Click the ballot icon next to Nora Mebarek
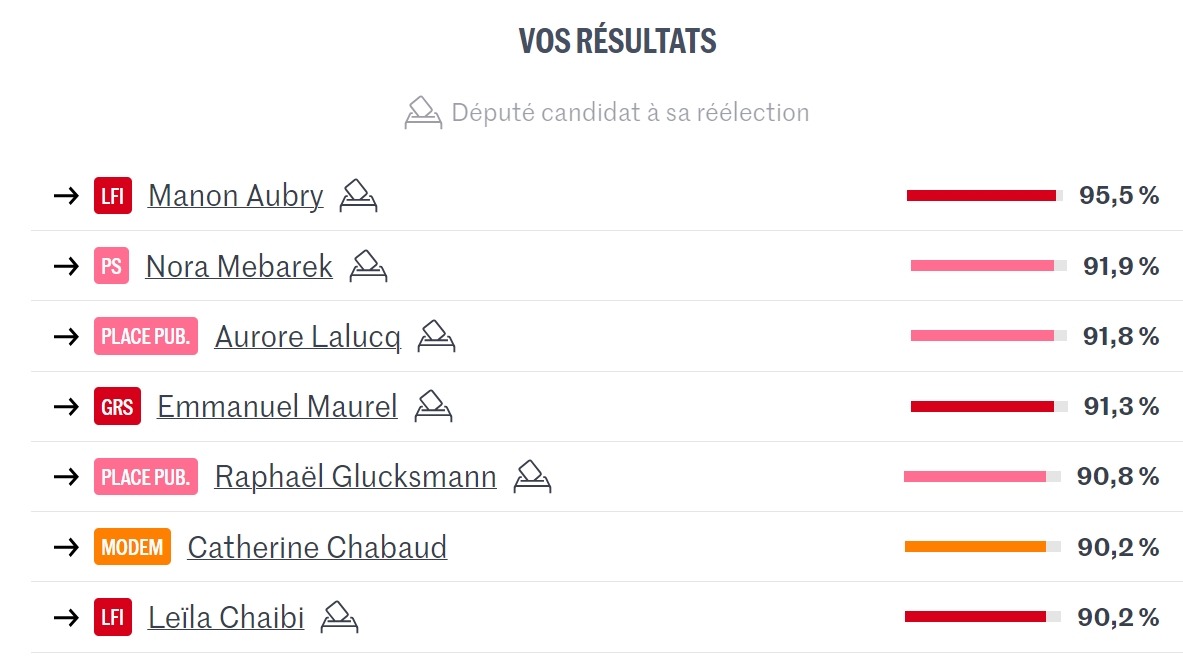Image resolution: width=1183 pixels, height=657 pixels. click(368, 266)
